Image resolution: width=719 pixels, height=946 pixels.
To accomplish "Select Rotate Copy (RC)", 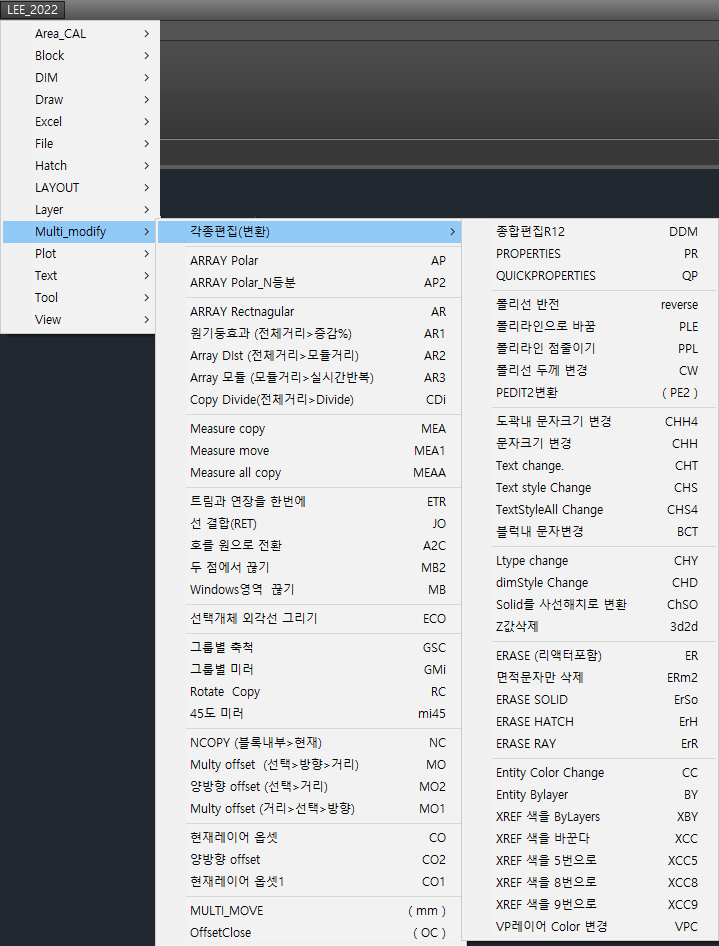I will 309,692.
